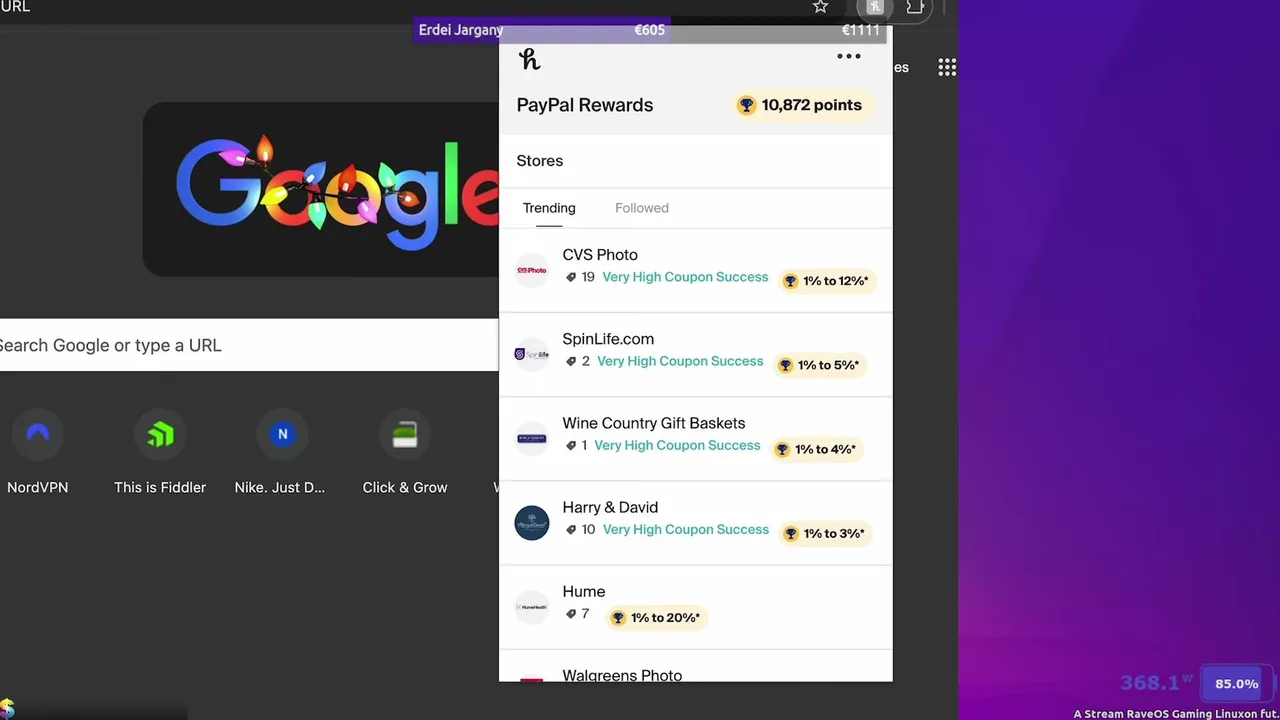1280x720 pixels.
Task: Click the Erdei Jargany overlay progress bar
Action: point(650,30)
